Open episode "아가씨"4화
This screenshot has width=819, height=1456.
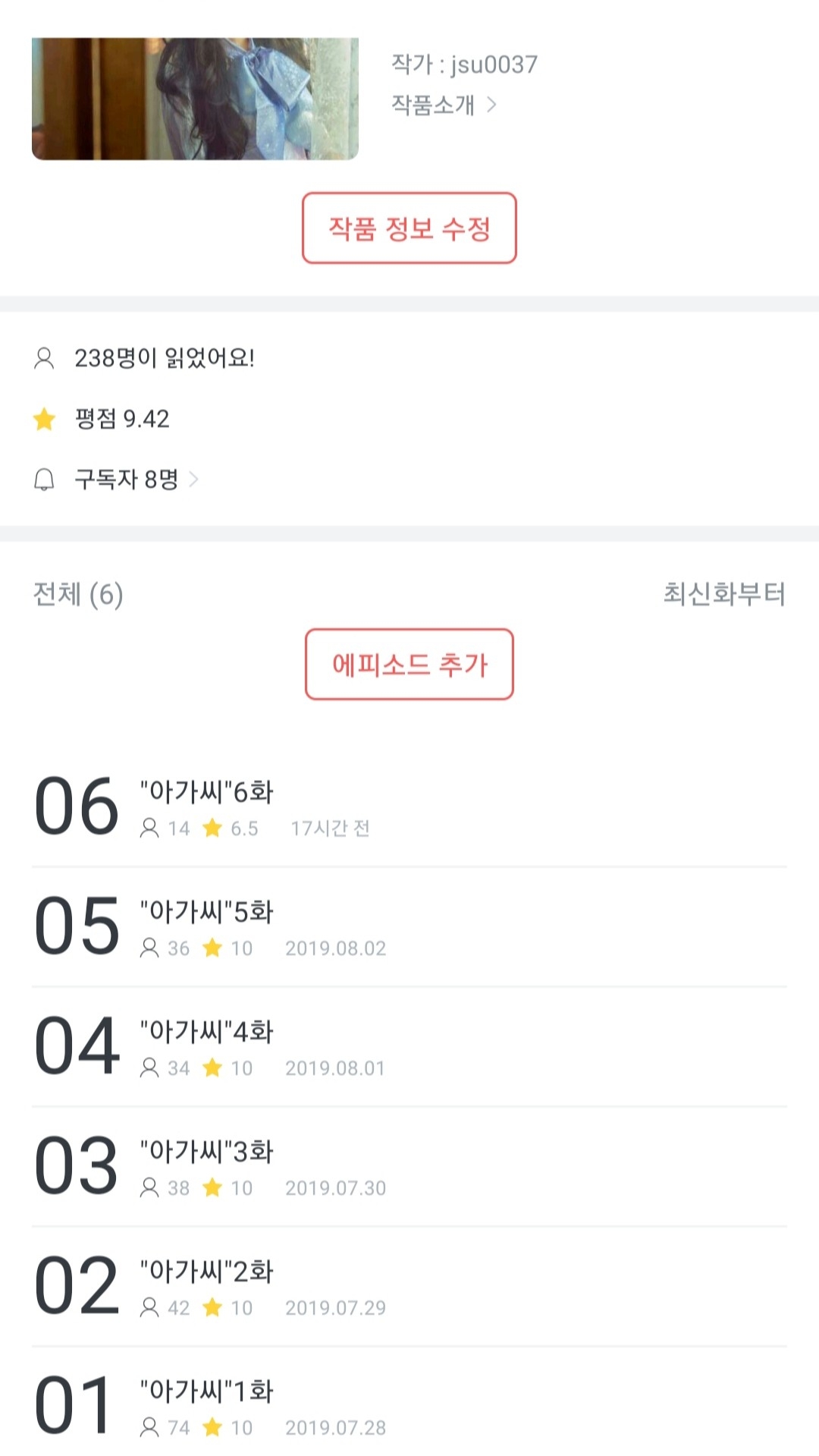coord(206,1032)
